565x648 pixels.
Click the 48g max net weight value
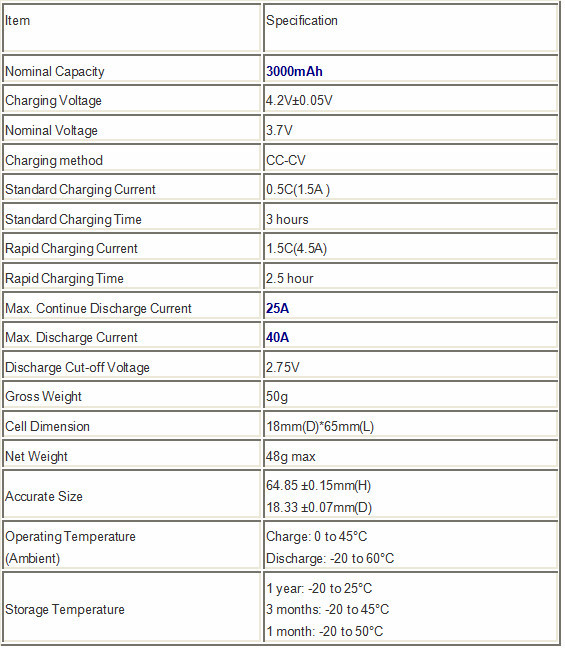coord(291,457)
